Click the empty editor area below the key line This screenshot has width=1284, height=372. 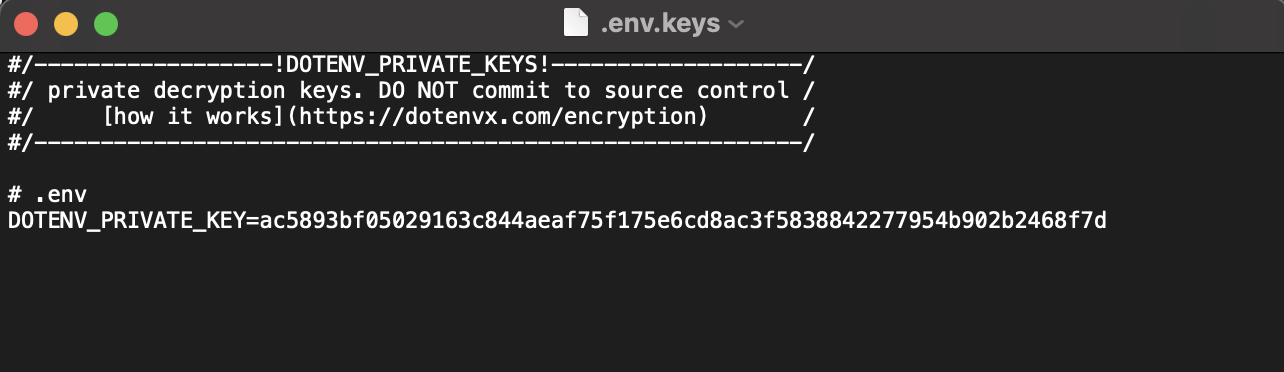642,300
